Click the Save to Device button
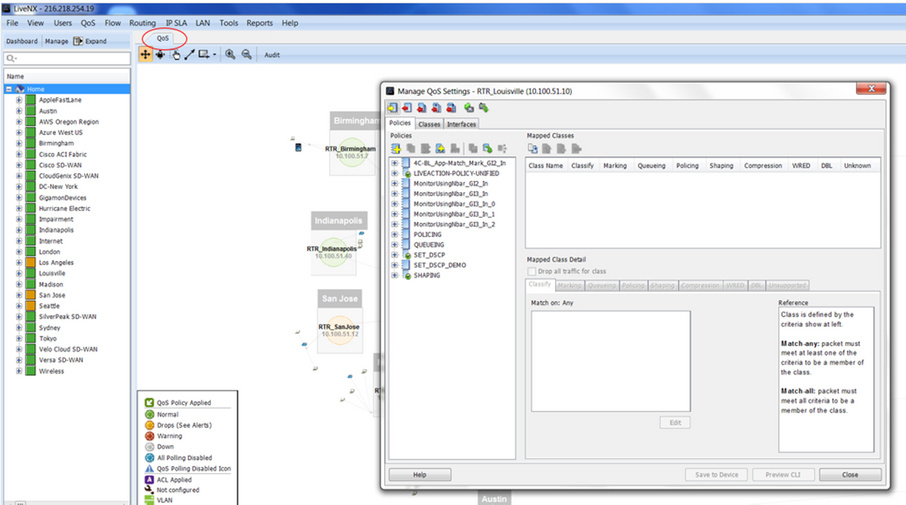The height and width of the screenshot is (505, 906). [x=716, y=474]
